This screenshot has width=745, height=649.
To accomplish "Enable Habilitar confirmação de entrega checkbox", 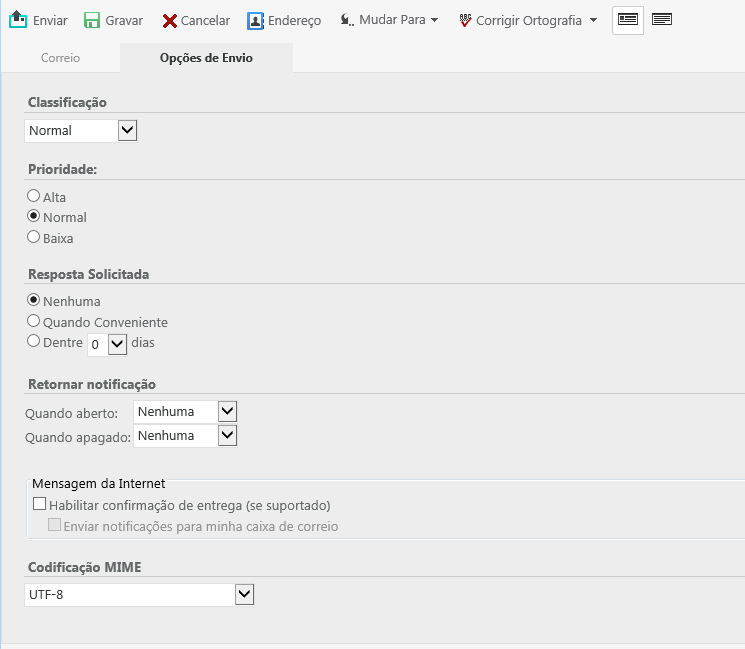I will pos(39,504).
